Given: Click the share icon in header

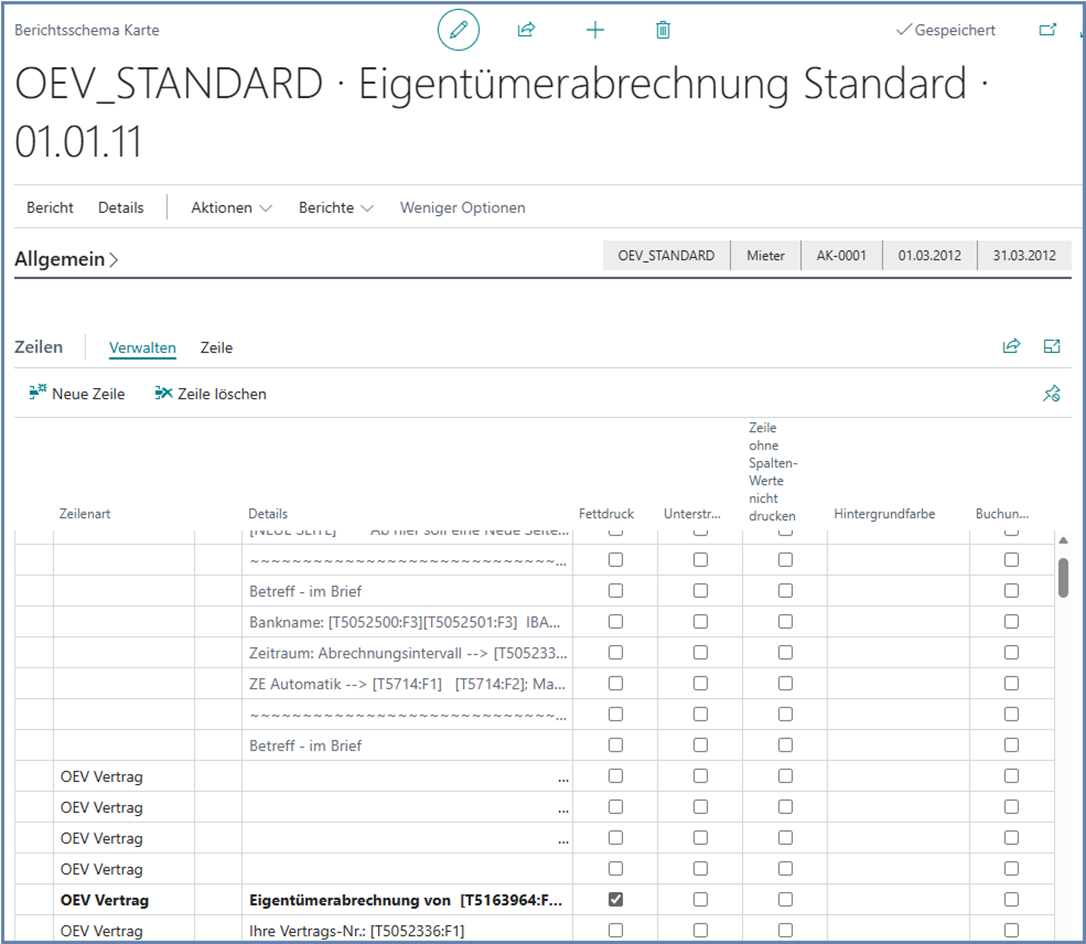Looking at the screenshot, I should 526,30.
